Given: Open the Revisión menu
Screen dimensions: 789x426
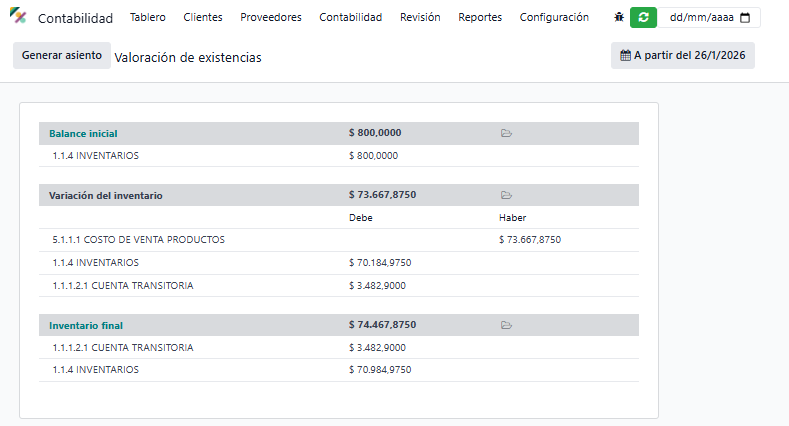Looking at the screenshot, I should point(420,17).
